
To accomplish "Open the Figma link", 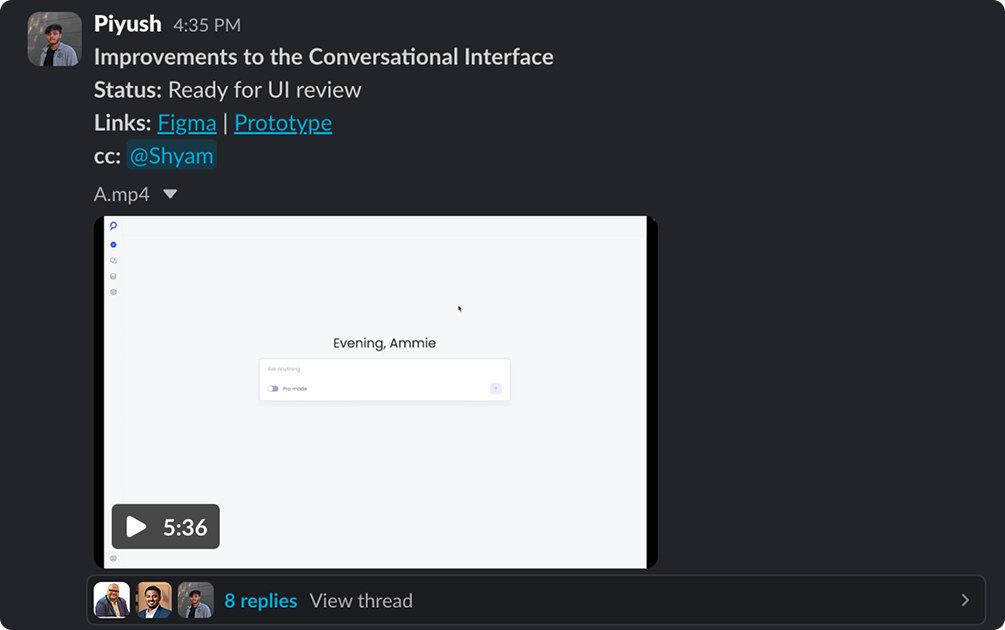I will [x=187, y=123].
